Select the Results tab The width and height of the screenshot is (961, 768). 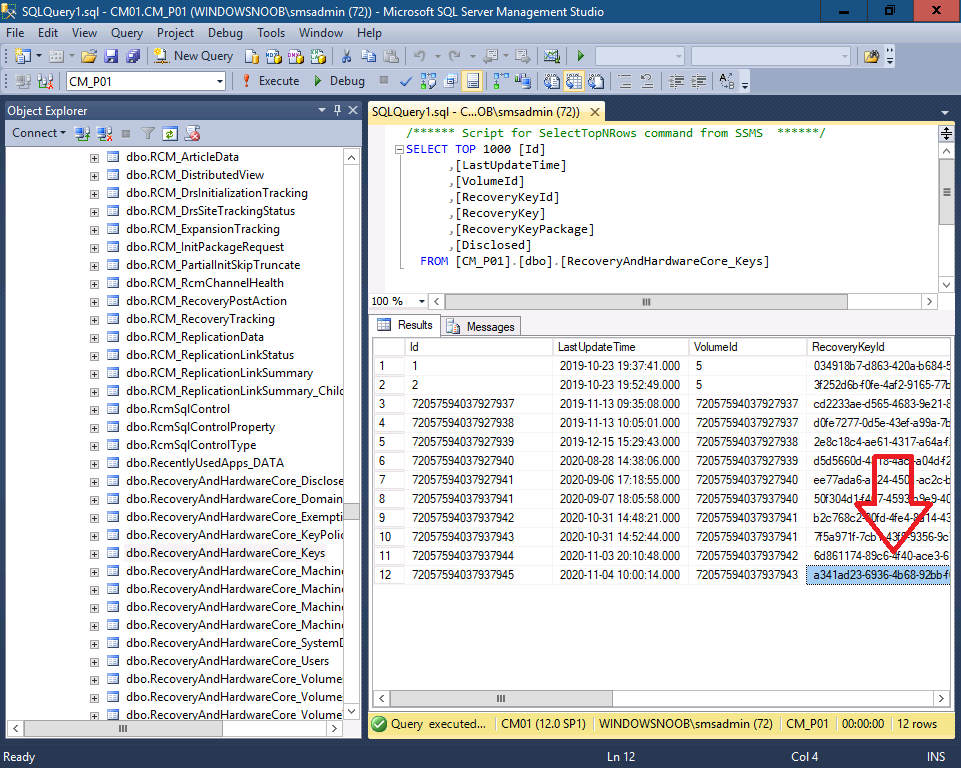[405, 325]
